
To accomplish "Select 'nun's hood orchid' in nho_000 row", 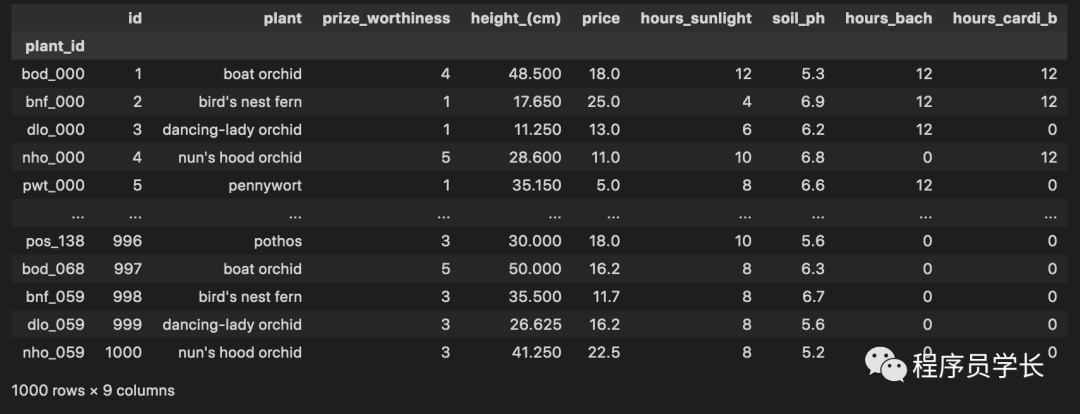I will [x=240, y=158].
